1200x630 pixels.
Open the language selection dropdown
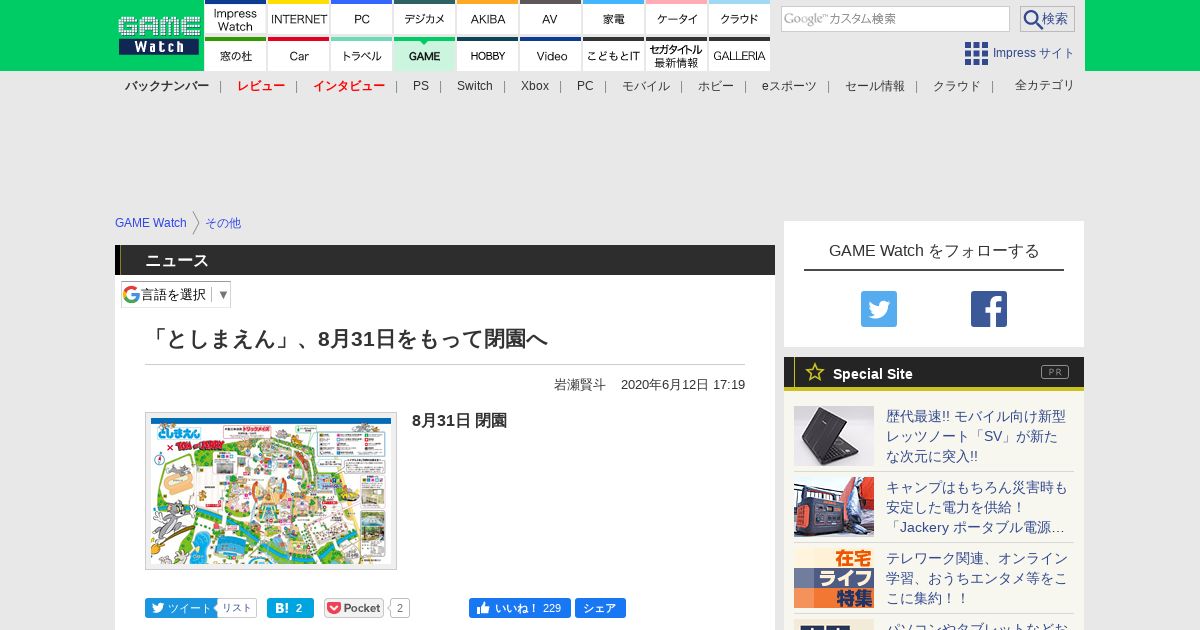point(176,294)
